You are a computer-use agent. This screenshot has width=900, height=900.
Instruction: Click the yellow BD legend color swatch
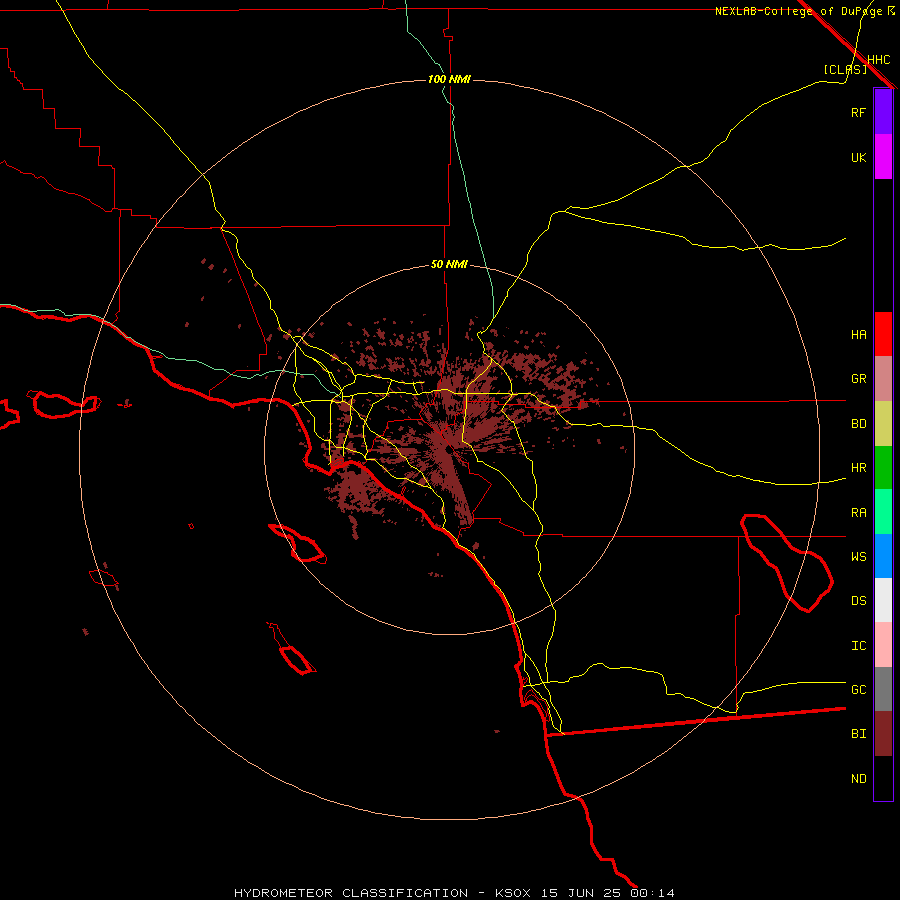click(883, 424)
